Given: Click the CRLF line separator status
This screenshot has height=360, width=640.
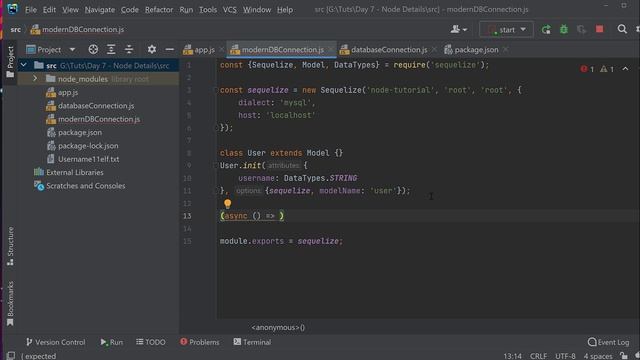Looking at the screenshot, I should tap(538, 356).
